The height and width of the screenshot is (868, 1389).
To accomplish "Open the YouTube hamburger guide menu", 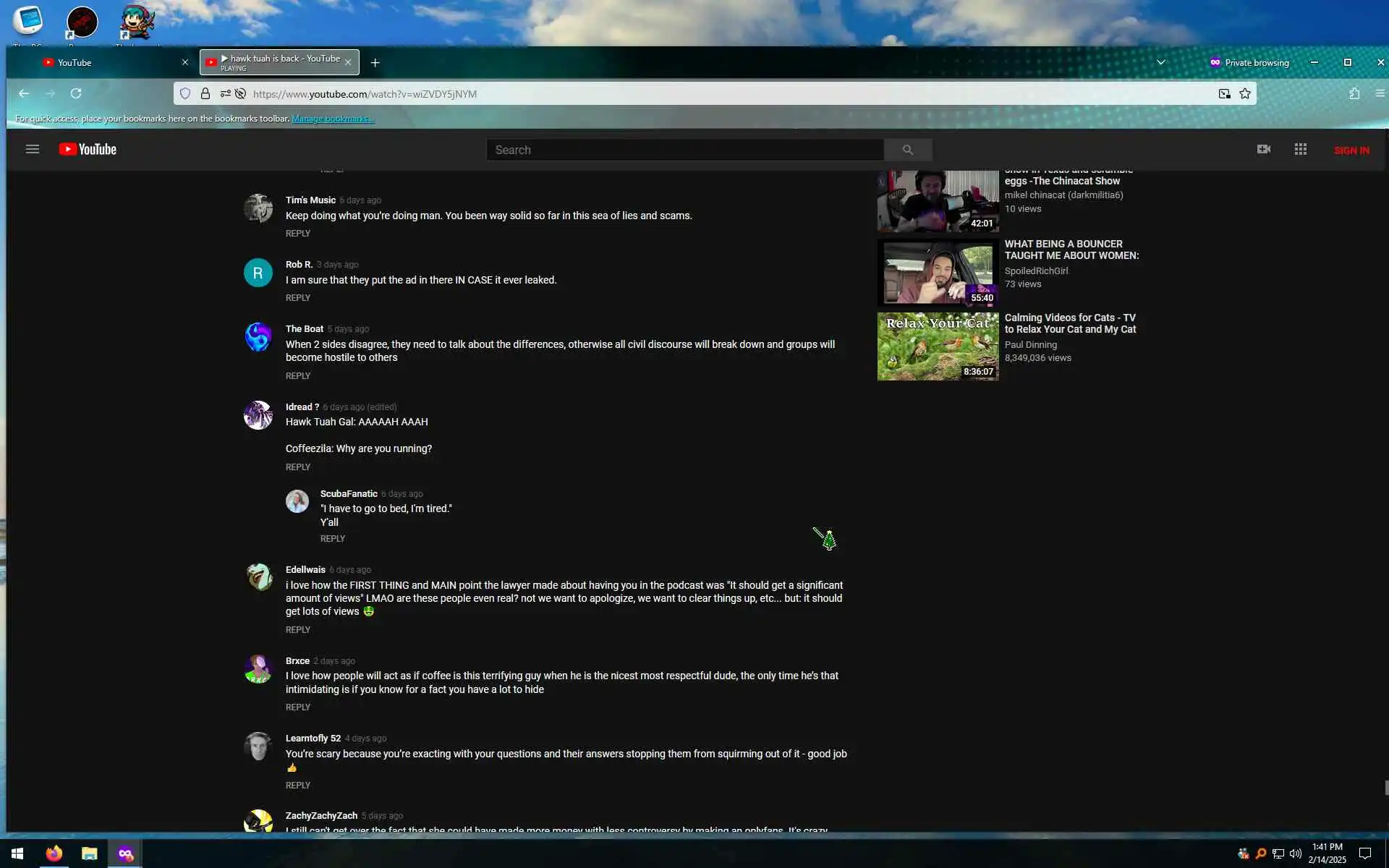I will click(x=32, y=150).
